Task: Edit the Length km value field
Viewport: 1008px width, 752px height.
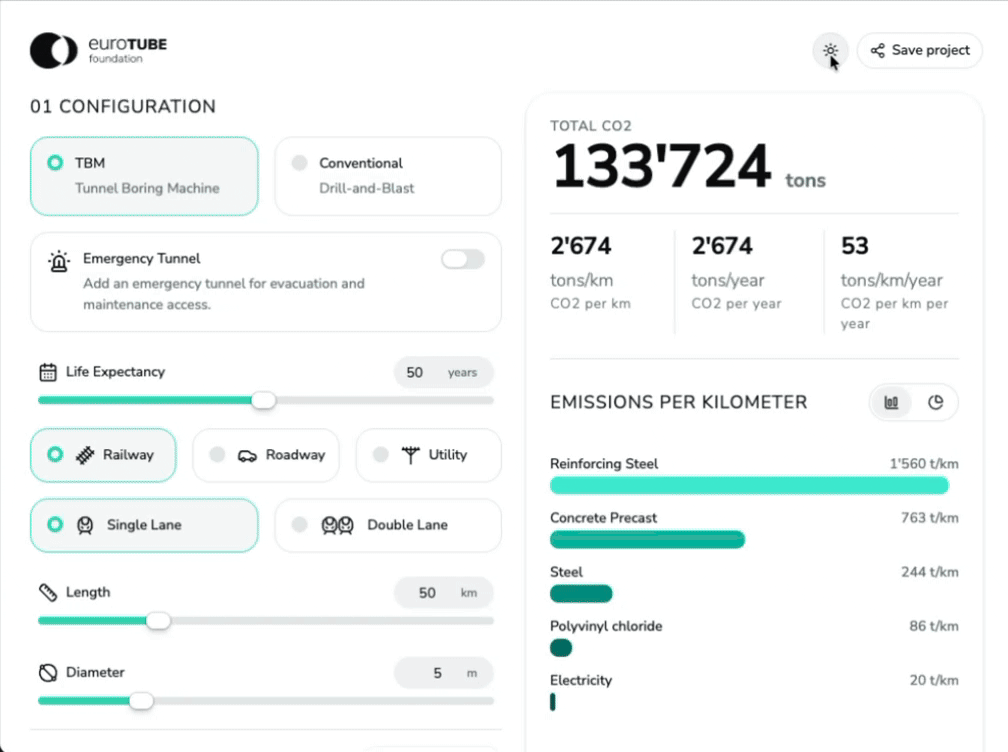Action: click(x=444, y=593)
